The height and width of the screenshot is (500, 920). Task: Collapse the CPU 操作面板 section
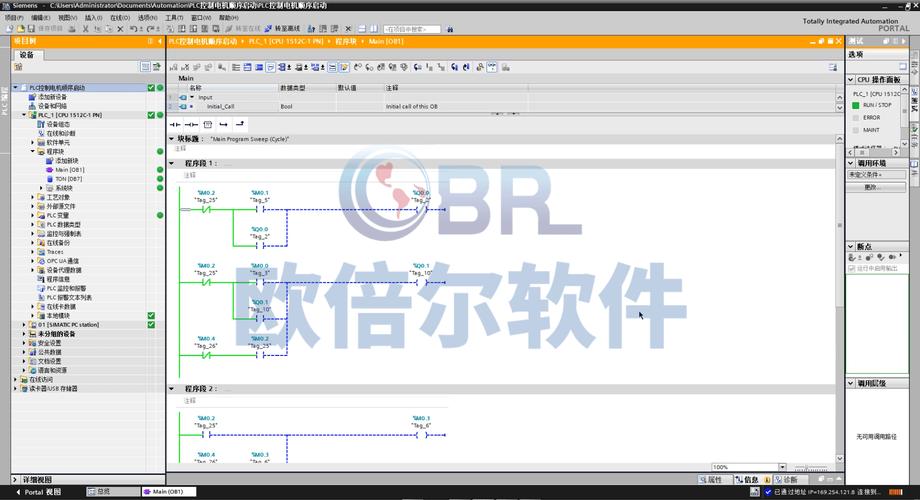pos(851,79)
